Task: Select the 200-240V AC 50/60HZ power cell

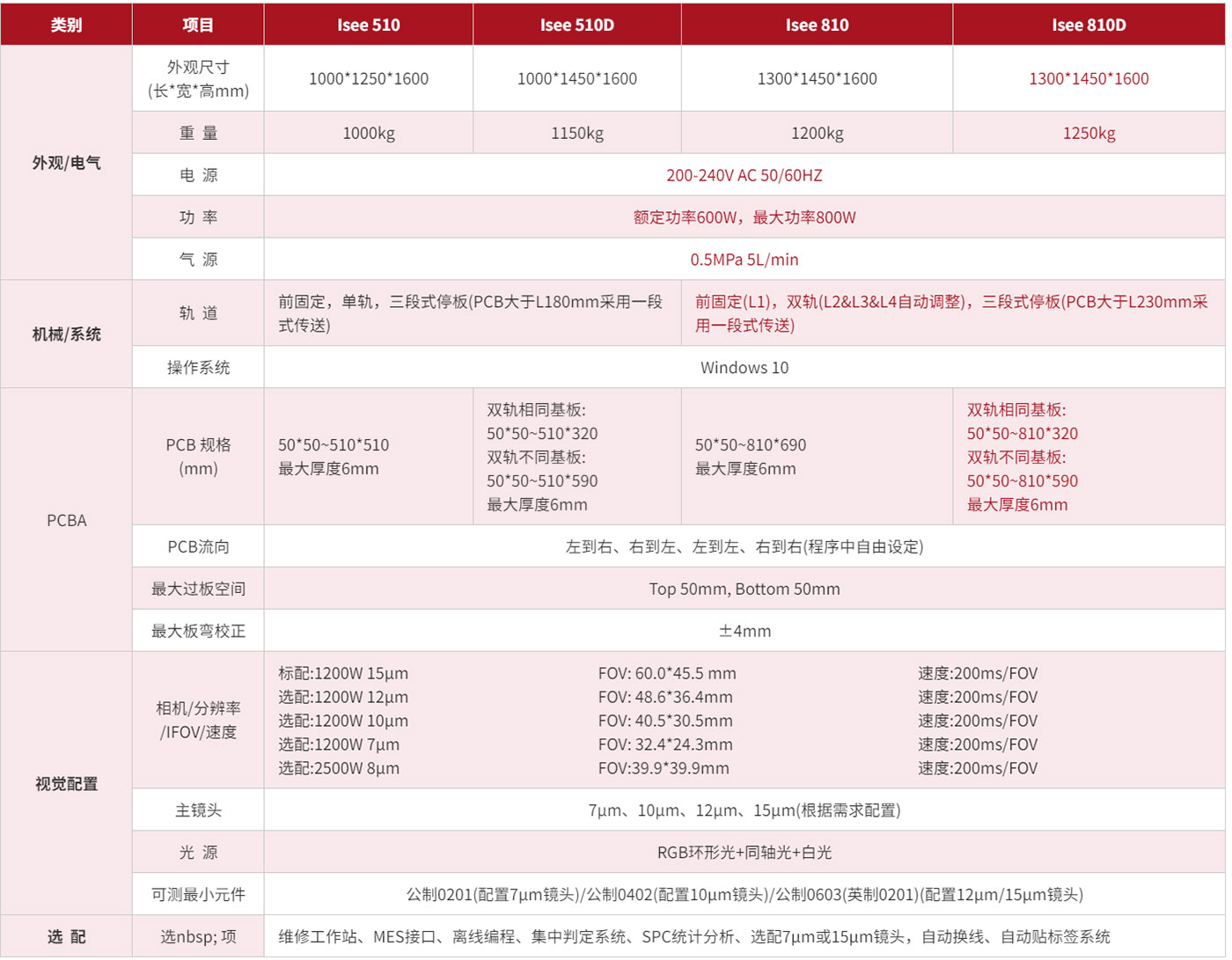Action: [x=744, y=175]
